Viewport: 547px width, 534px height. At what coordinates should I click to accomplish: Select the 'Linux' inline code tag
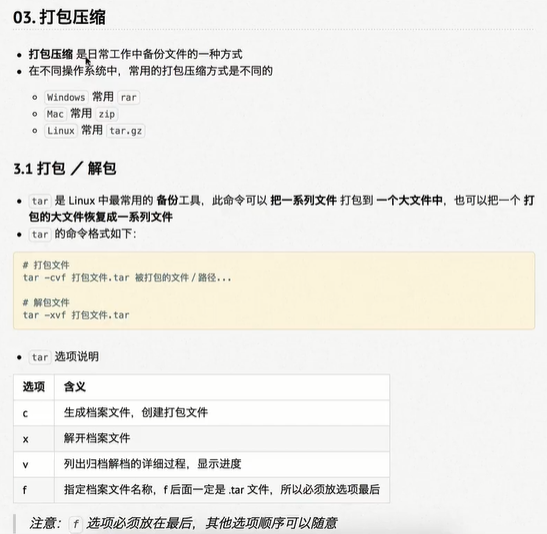coord(61,131)
